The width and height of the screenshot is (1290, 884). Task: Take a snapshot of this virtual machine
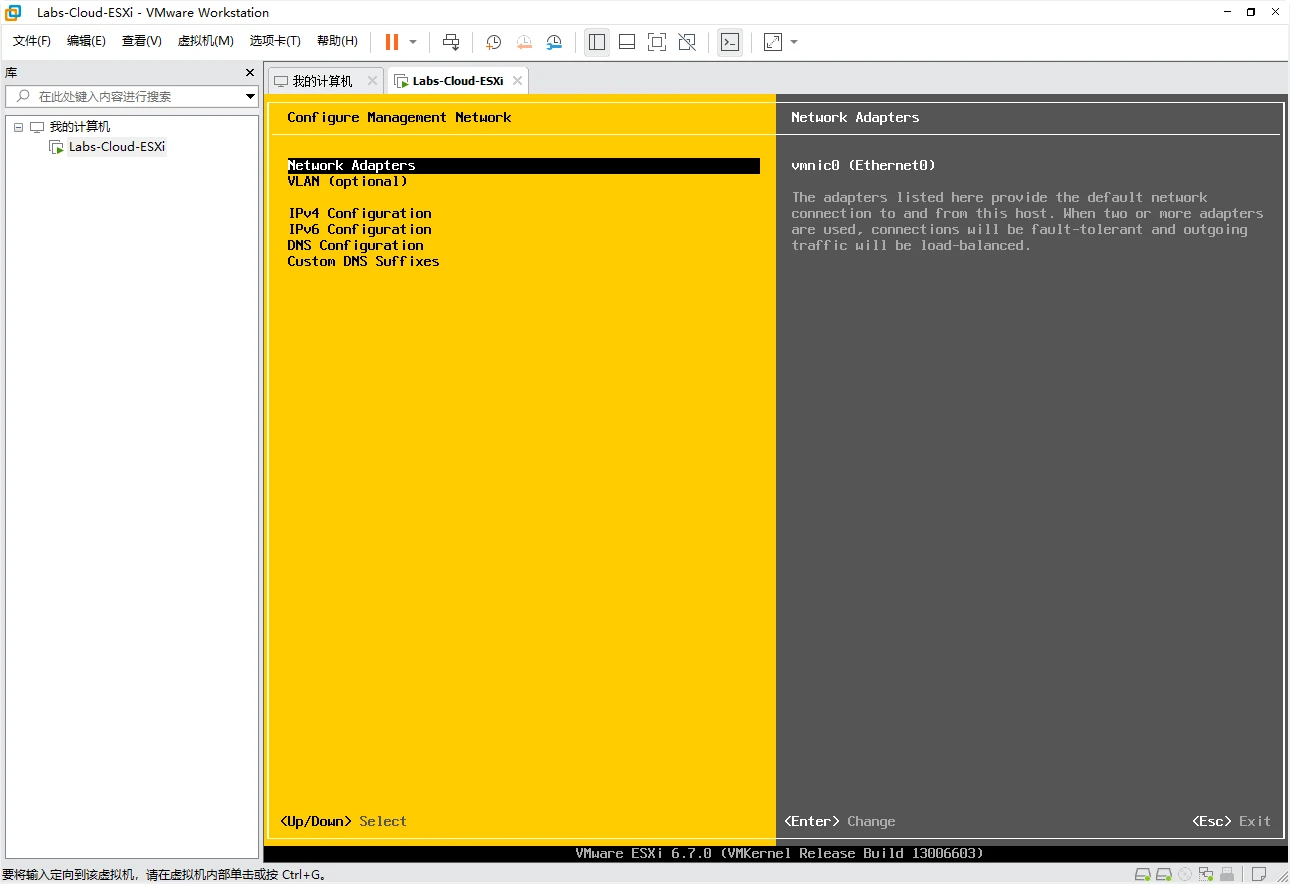coord(493,42)
